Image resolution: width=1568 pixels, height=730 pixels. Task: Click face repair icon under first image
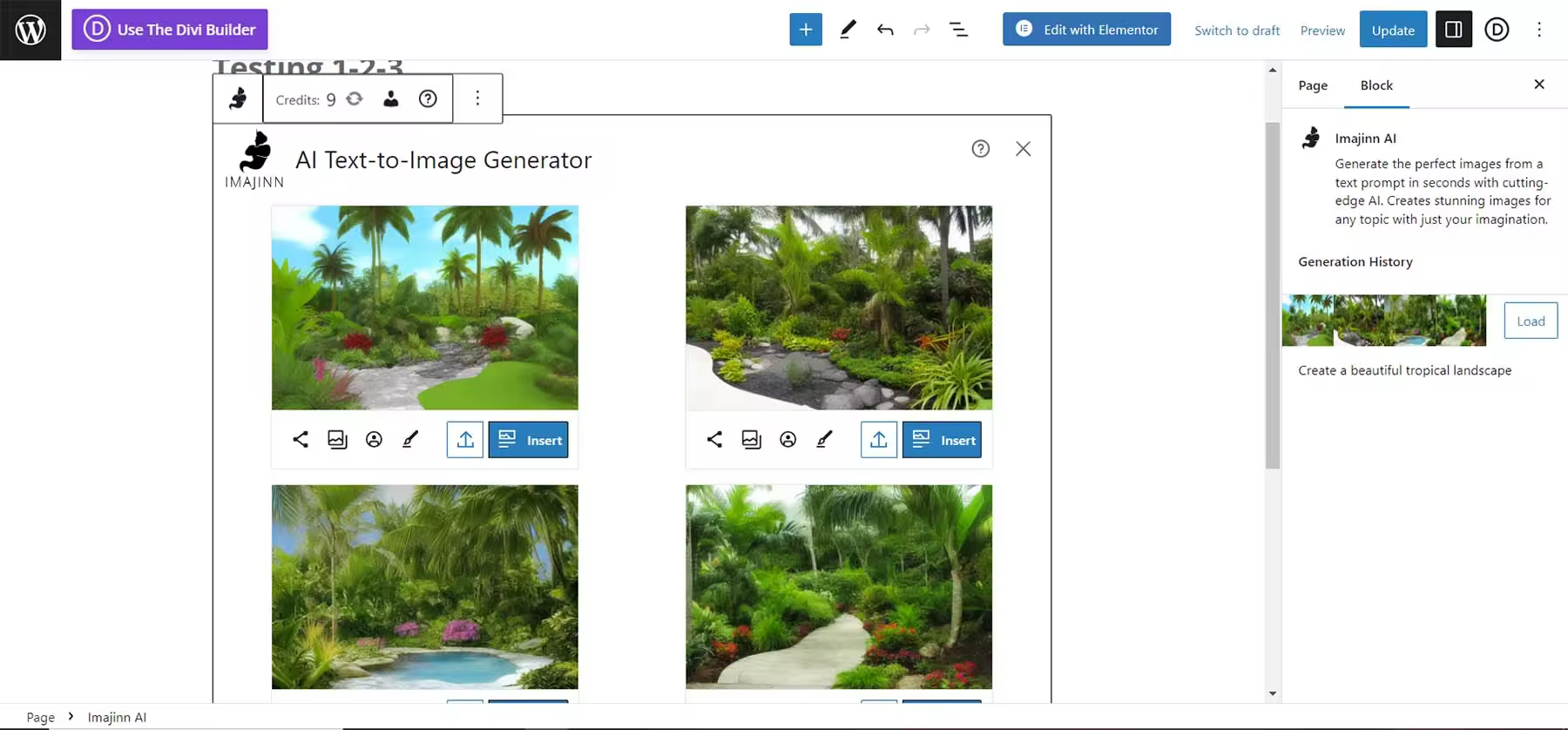374,439
